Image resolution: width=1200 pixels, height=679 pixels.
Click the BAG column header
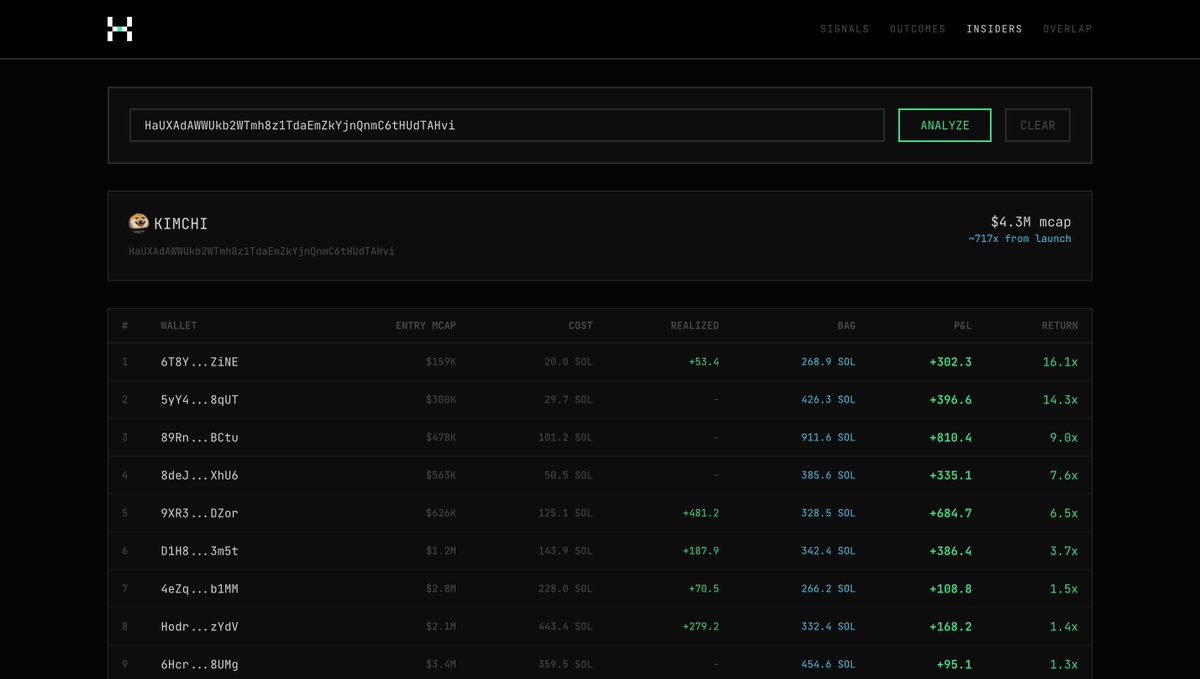point(846,326)
